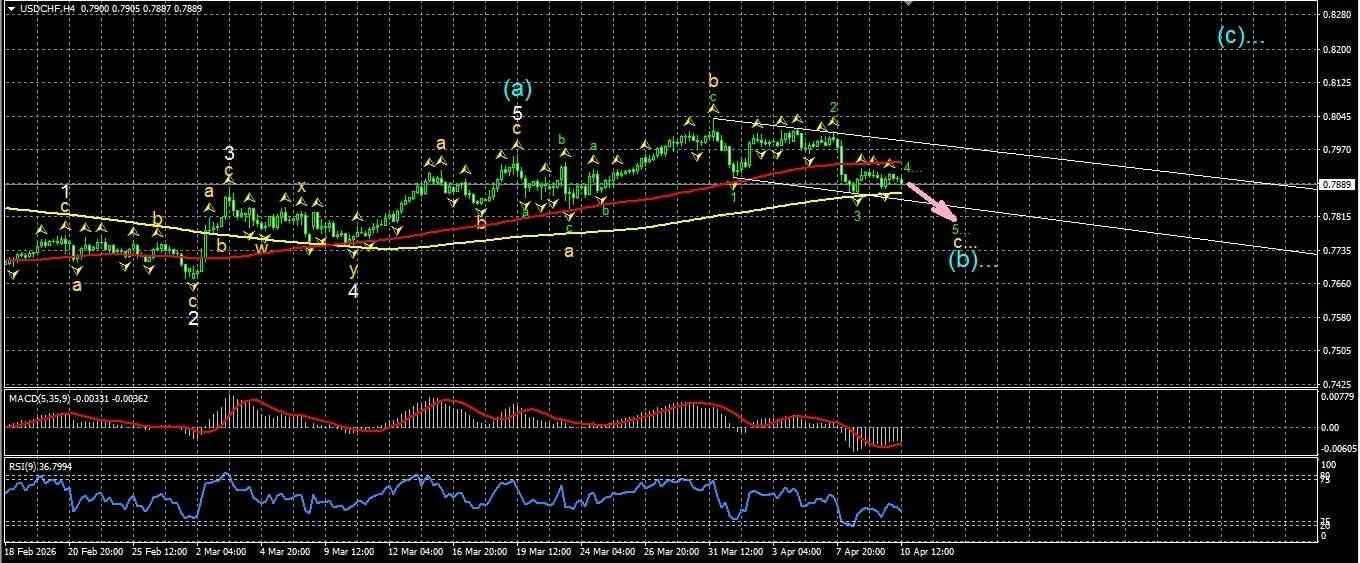Select the green wave label 1
The width and height of the screenshot is (1360, 563).
tap(733, 197)
